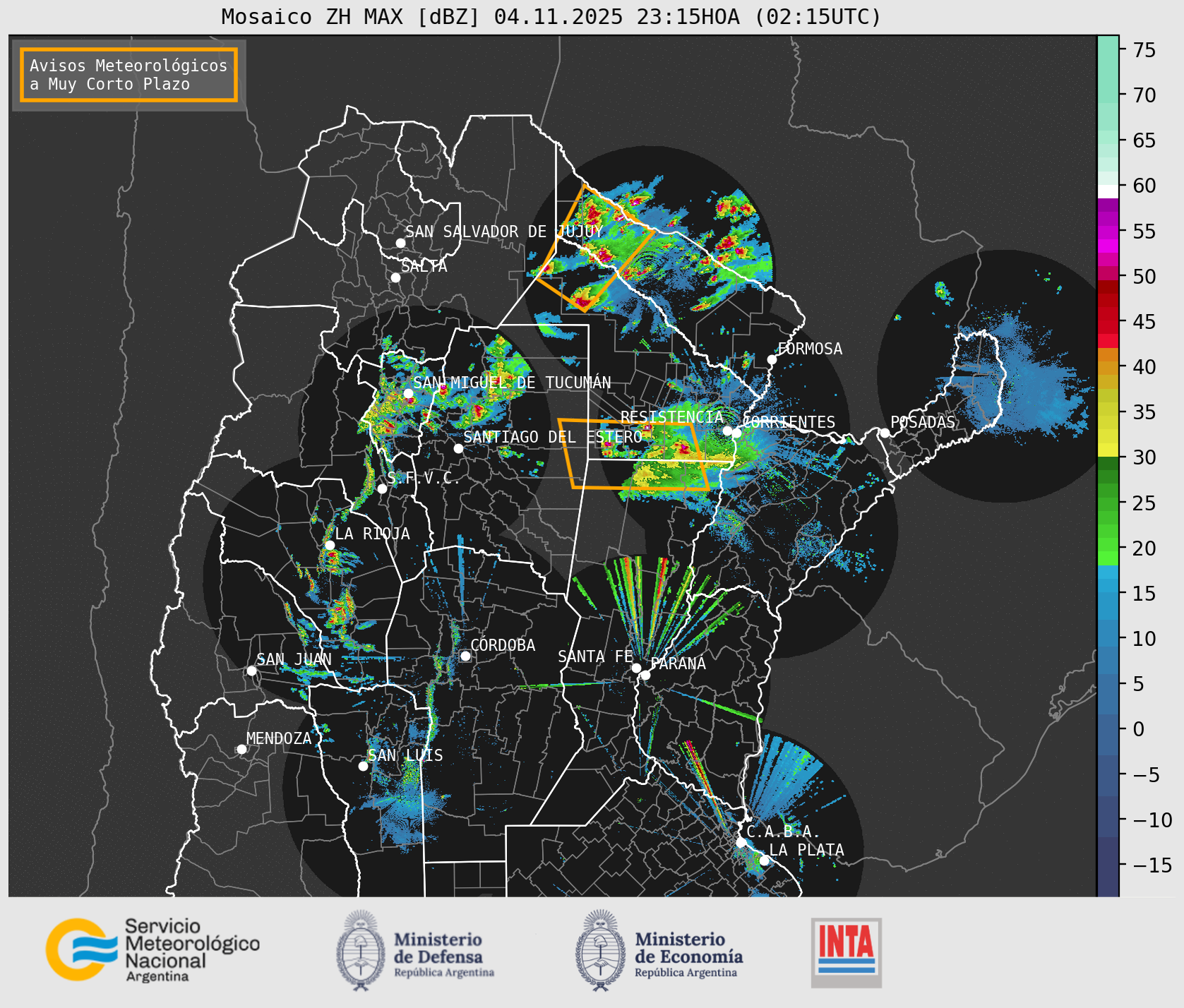Click the map title Mosaico ZH MAX
Image resolution: width=1184 pixels, height=1008 pixels.
[551, 16]
